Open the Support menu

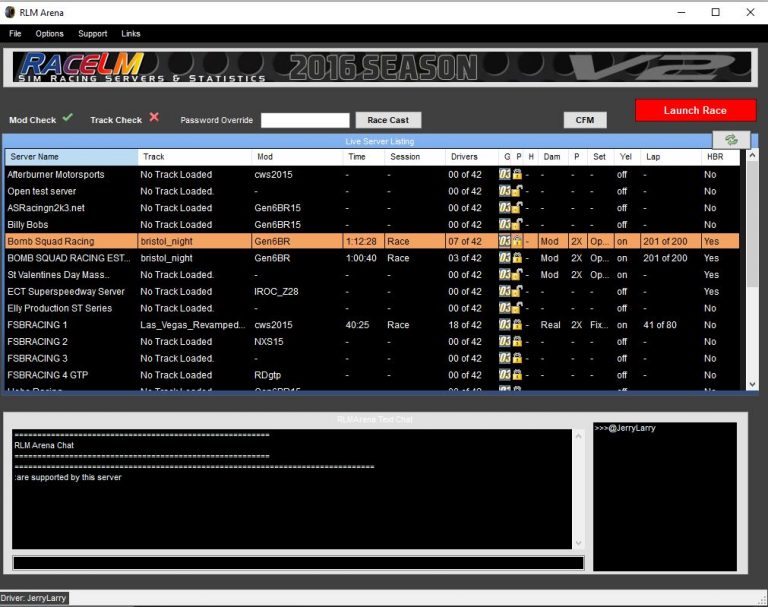click(92, 34)
